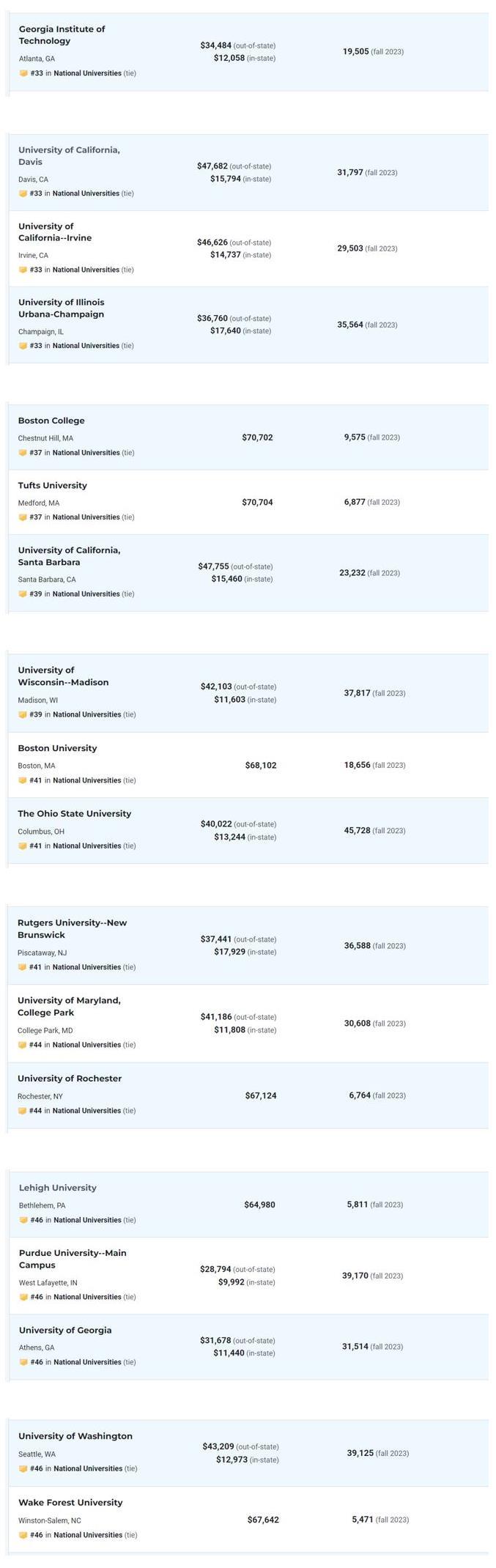Click the badge icon for Wake Forest University's ranking

[23, 1535]
